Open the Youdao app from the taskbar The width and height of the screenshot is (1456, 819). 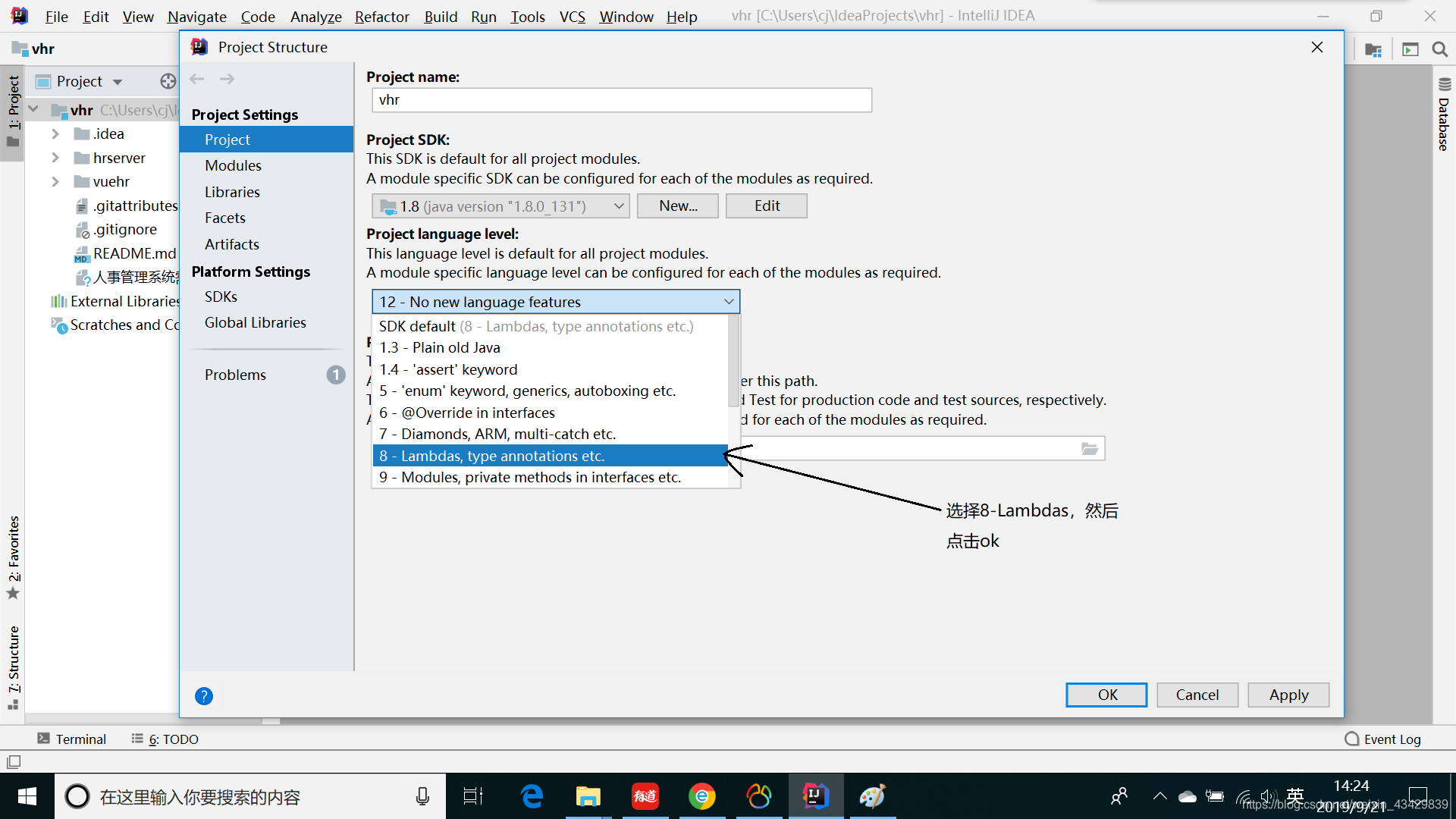[x=645, y=796]
